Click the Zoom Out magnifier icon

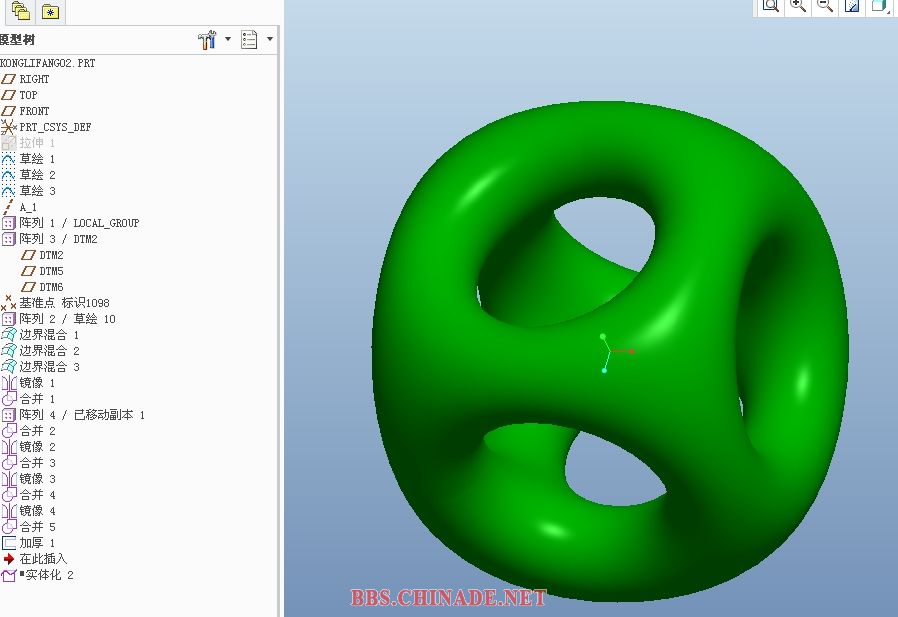(825, 6)
